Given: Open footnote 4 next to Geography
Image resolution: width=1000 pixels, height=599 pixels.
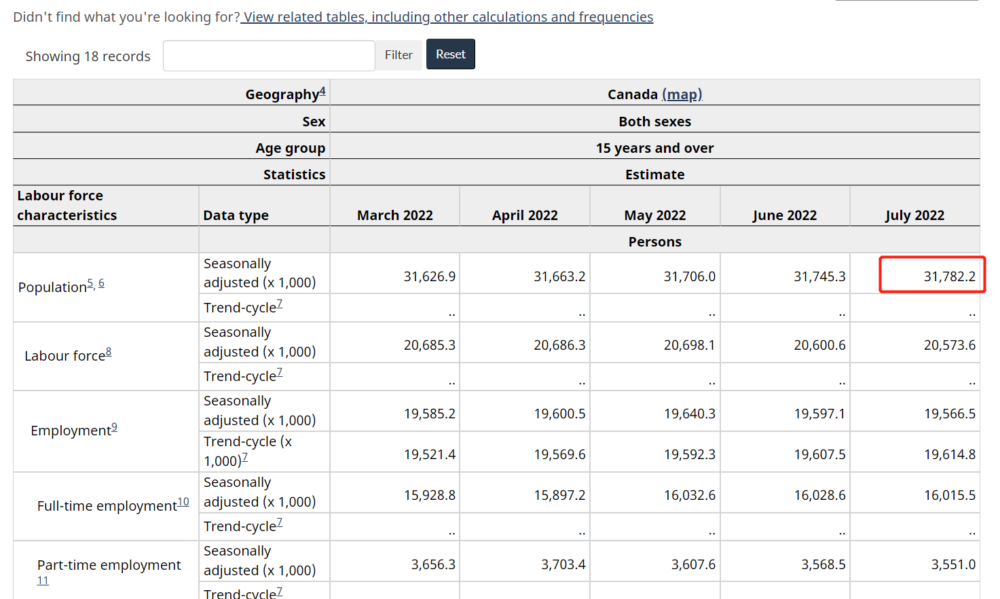Looking at the screenshot, I should tap(323, 92).
